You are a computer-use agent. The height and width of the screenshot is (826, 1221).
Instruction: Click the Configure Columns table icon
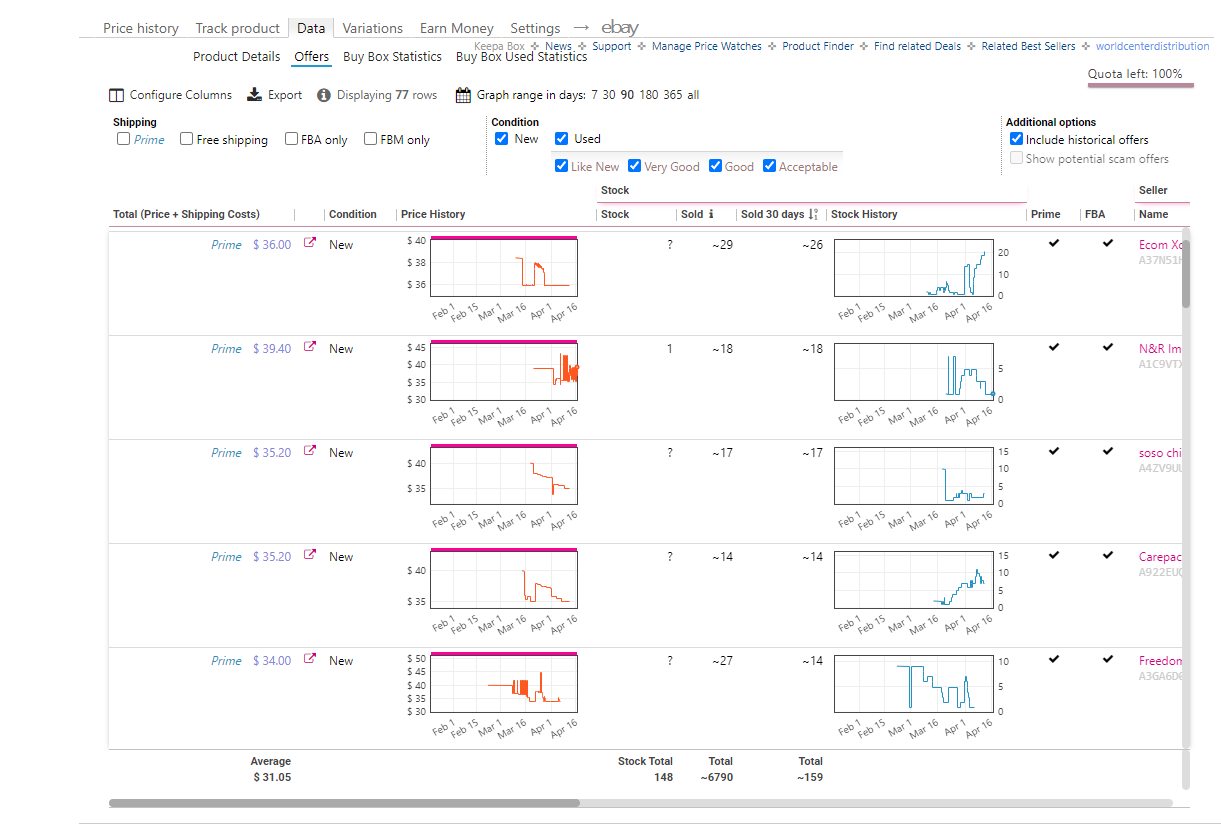[x=117, y=95]
